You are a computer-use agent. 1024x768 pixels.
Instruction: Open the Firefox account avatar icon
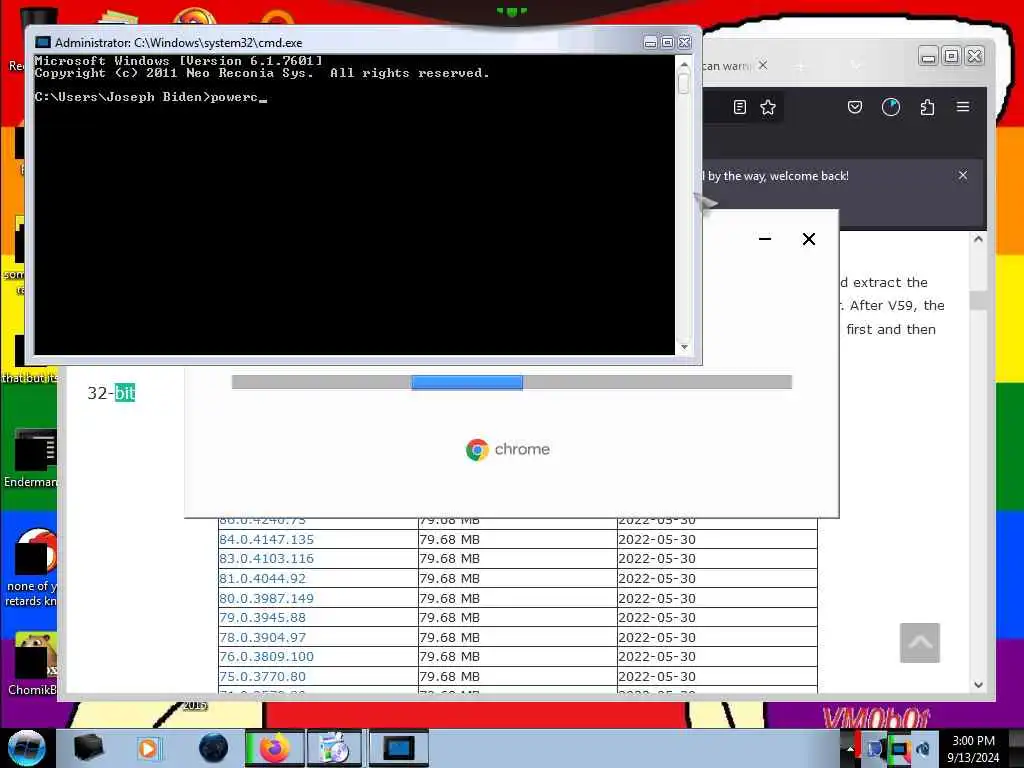click(x=891, y=107)
